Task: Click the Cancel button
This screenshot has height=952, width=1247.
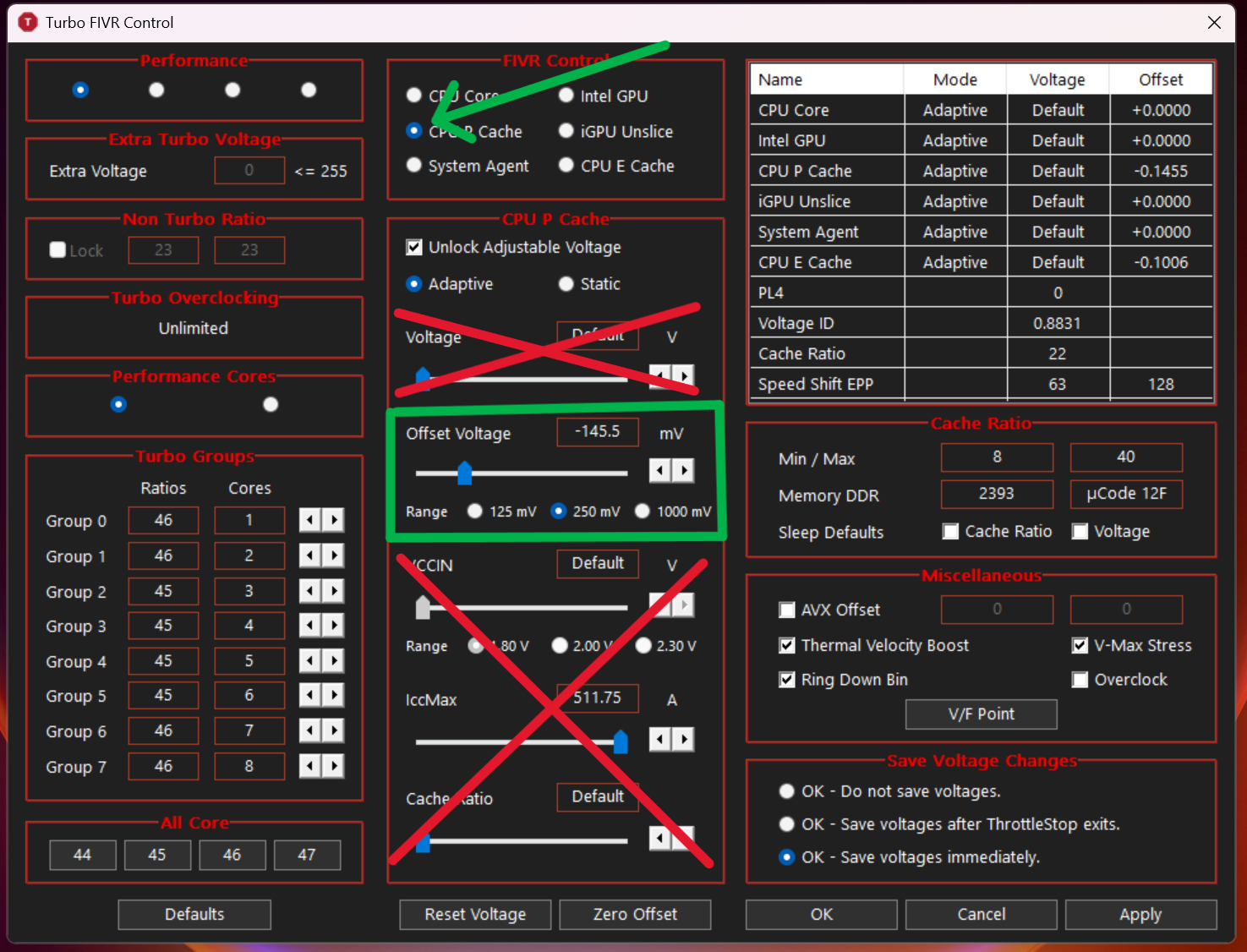Action: [981, 914]
